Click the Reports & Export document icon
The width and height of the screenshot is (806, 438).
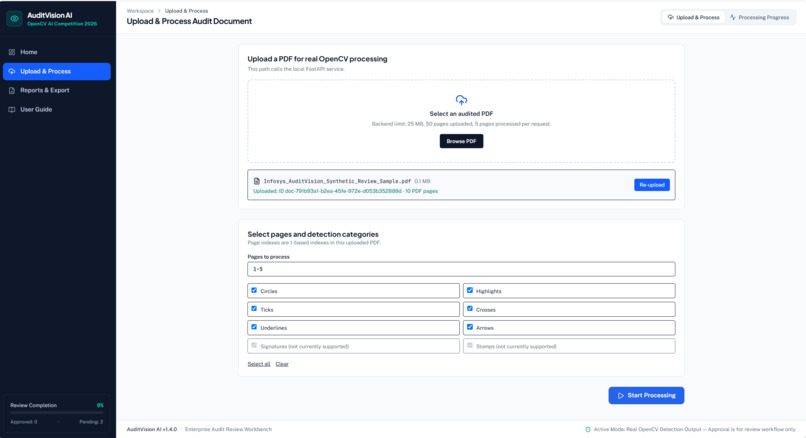point(12,90)
